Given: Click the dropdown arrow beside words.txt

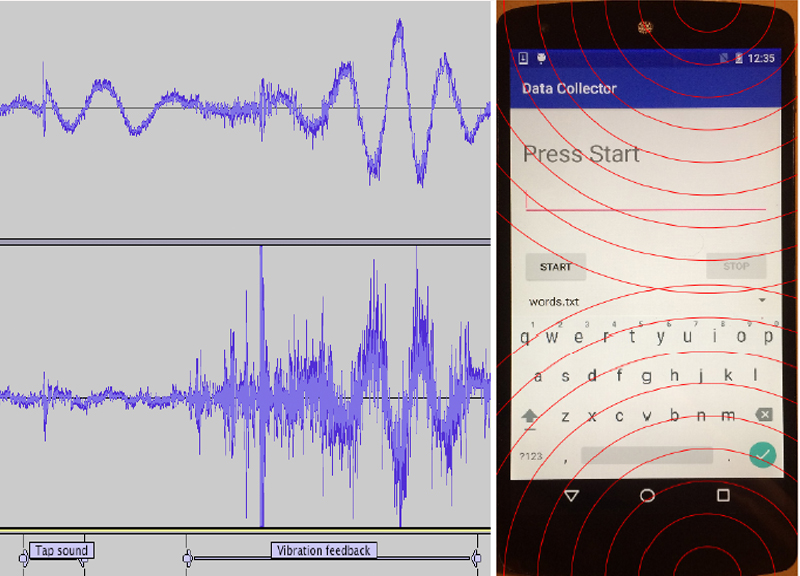Looking at the screenshot, I should tap(762, 301).
